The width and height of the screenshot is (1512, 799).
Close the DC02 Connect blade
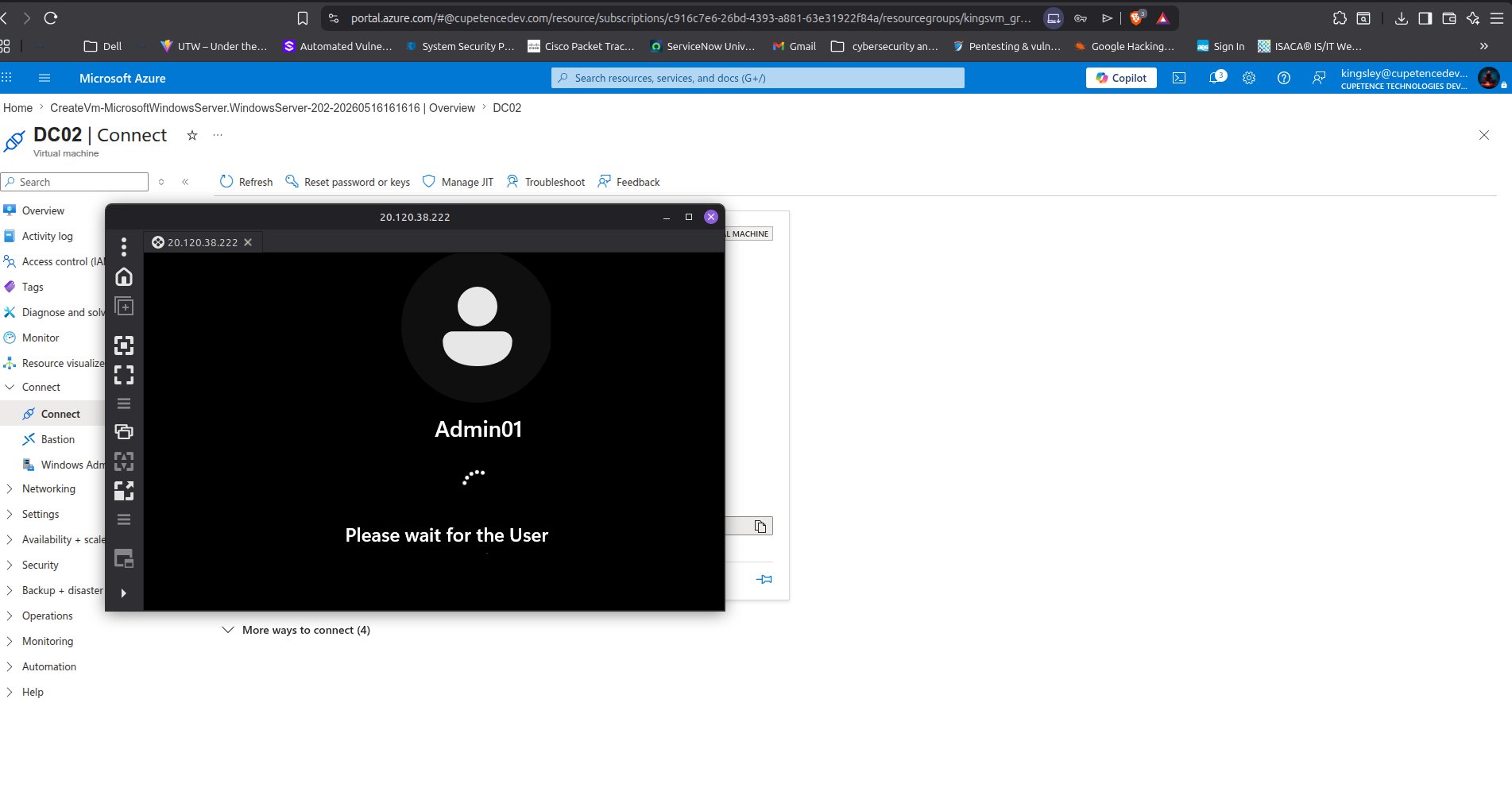pyautogui.click(x=1484, y=135)
